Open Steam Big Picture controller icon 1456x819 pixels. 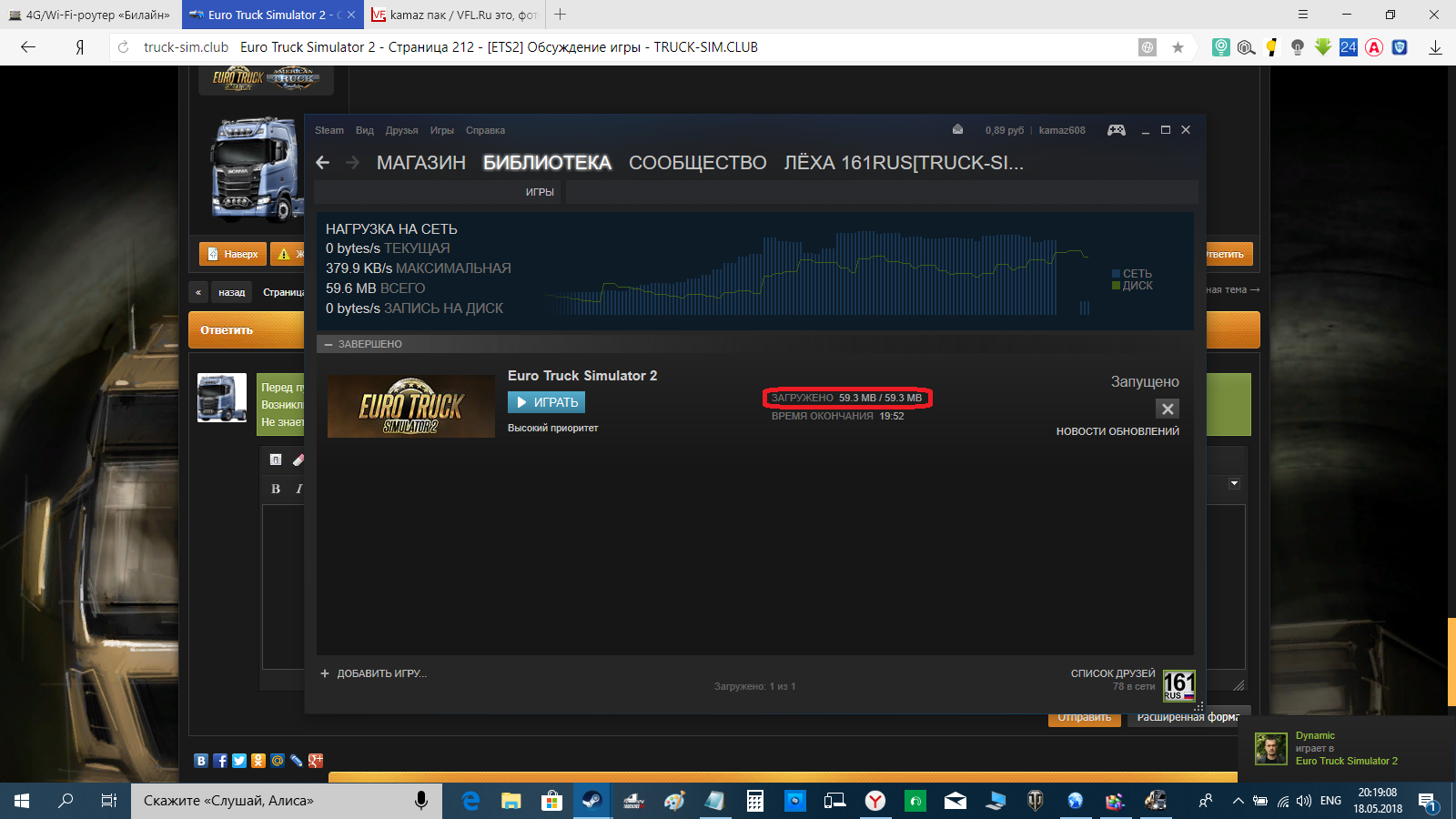pyautogui.click(x=1117, y=130)
